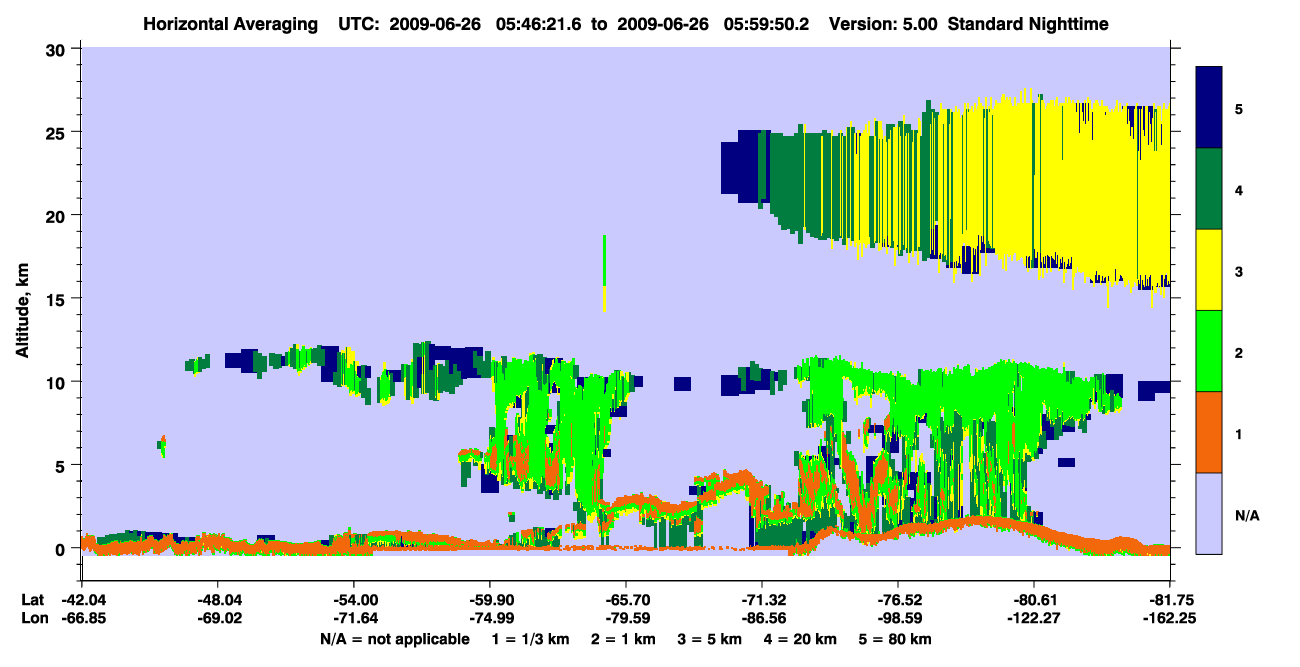Click the colorbar label 1

1239,434
